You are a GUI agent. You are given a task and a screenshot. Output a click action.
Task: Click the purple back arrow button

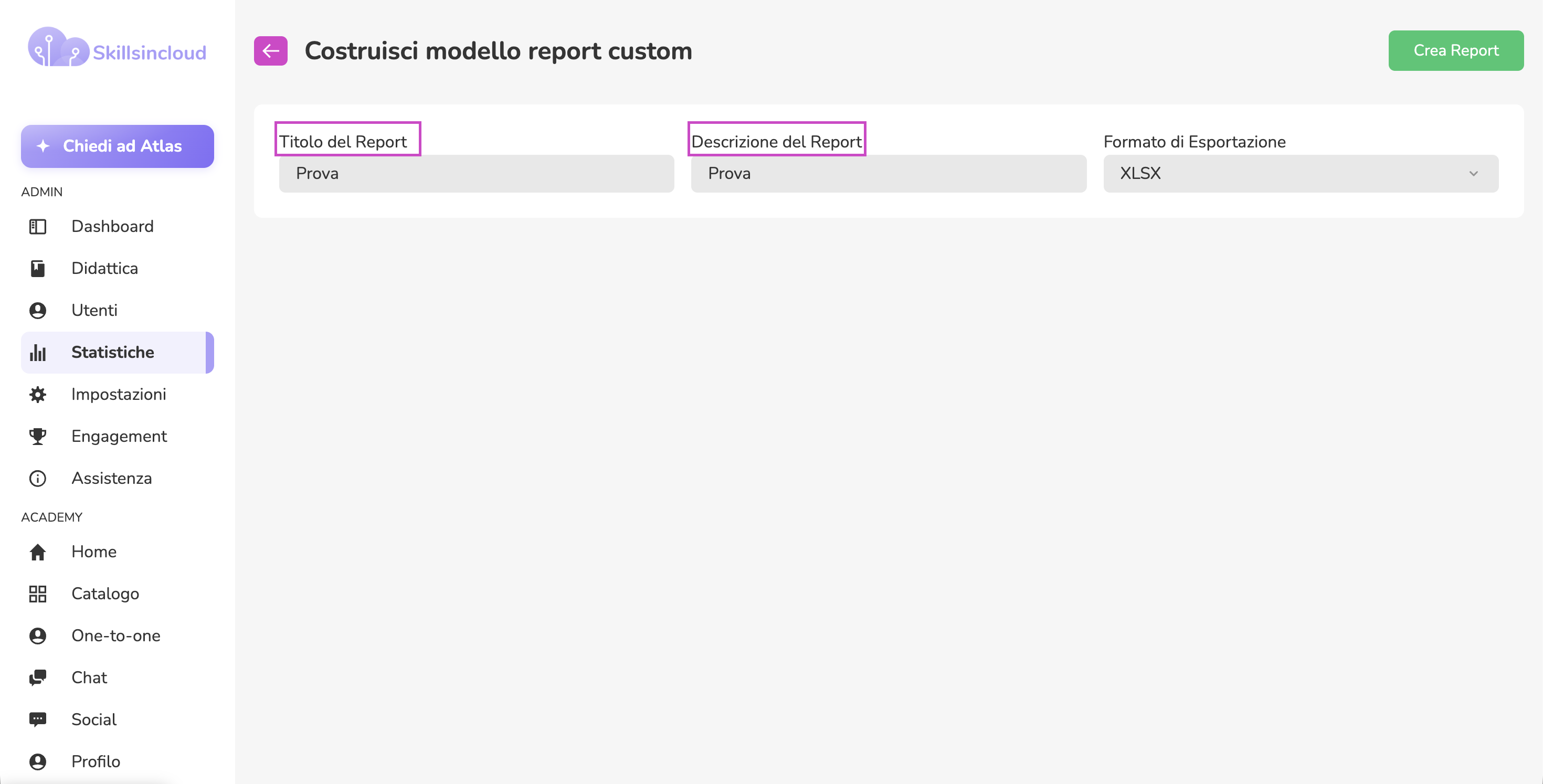coord(270,51)
